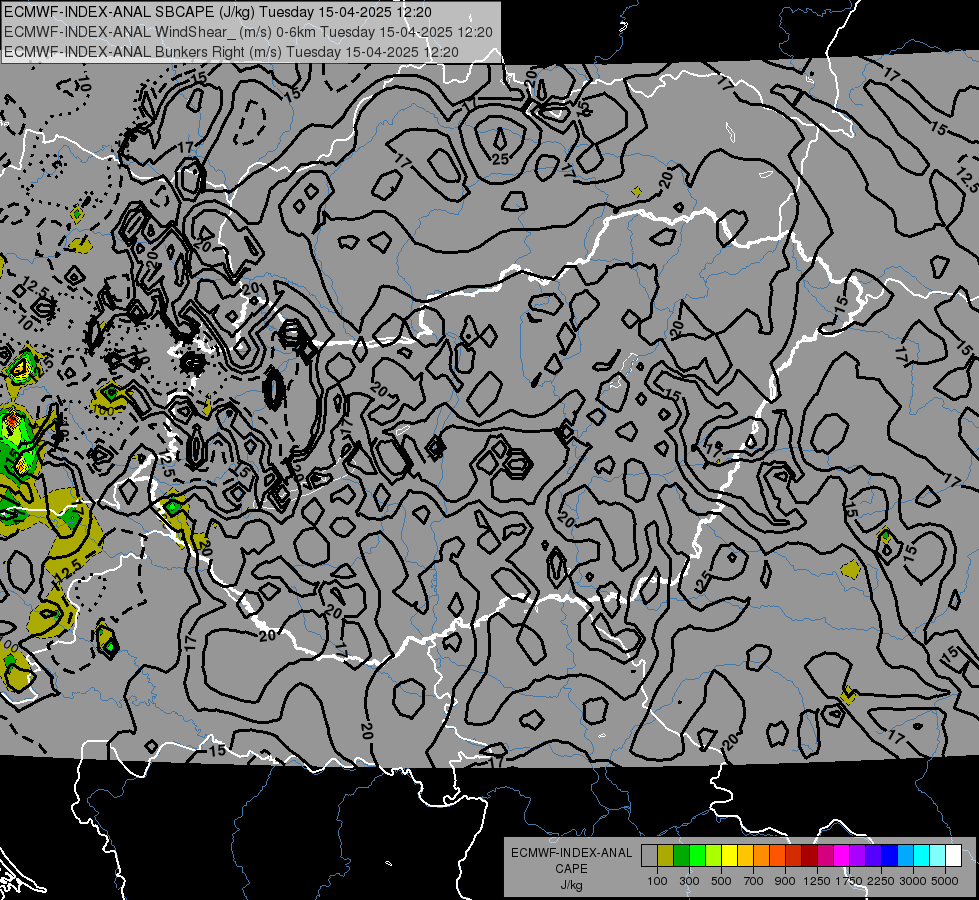Pick the white legend swatch
This screenshot has height=900, width=979.
click(x=954, y=856)
